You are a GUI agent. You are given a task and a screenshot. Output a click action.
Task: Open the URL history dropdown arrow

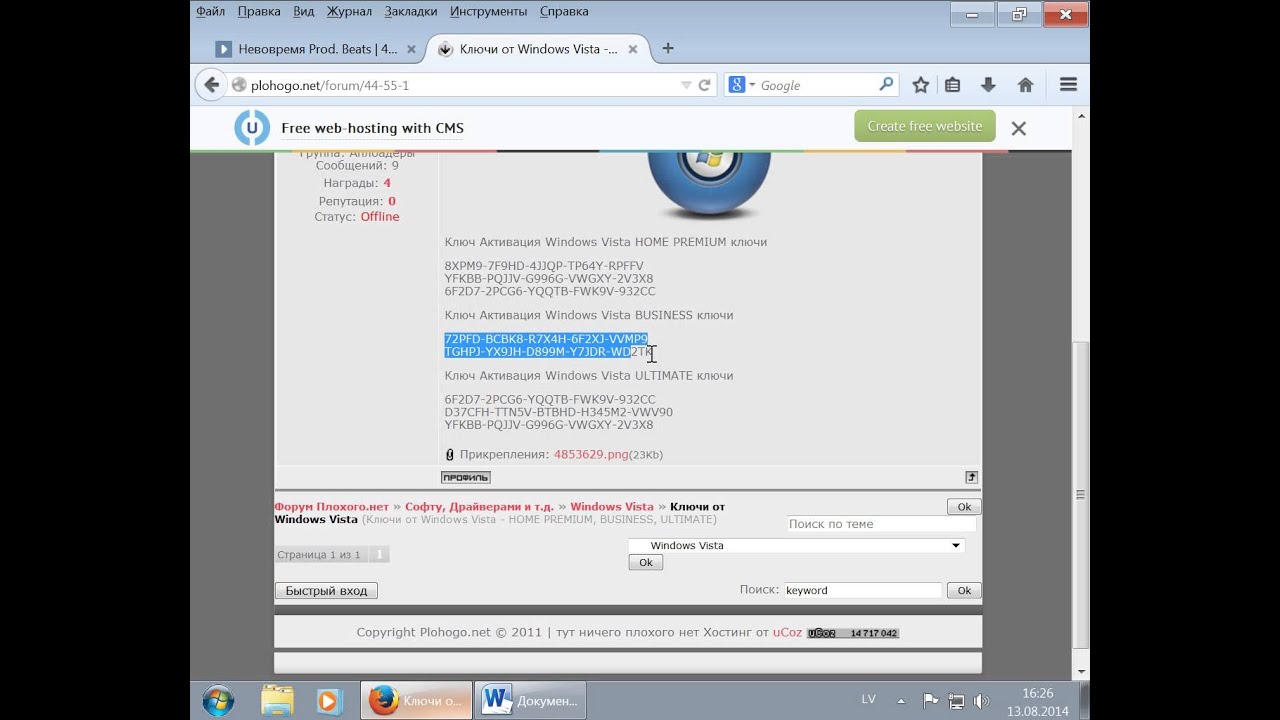tap(686, 85)
